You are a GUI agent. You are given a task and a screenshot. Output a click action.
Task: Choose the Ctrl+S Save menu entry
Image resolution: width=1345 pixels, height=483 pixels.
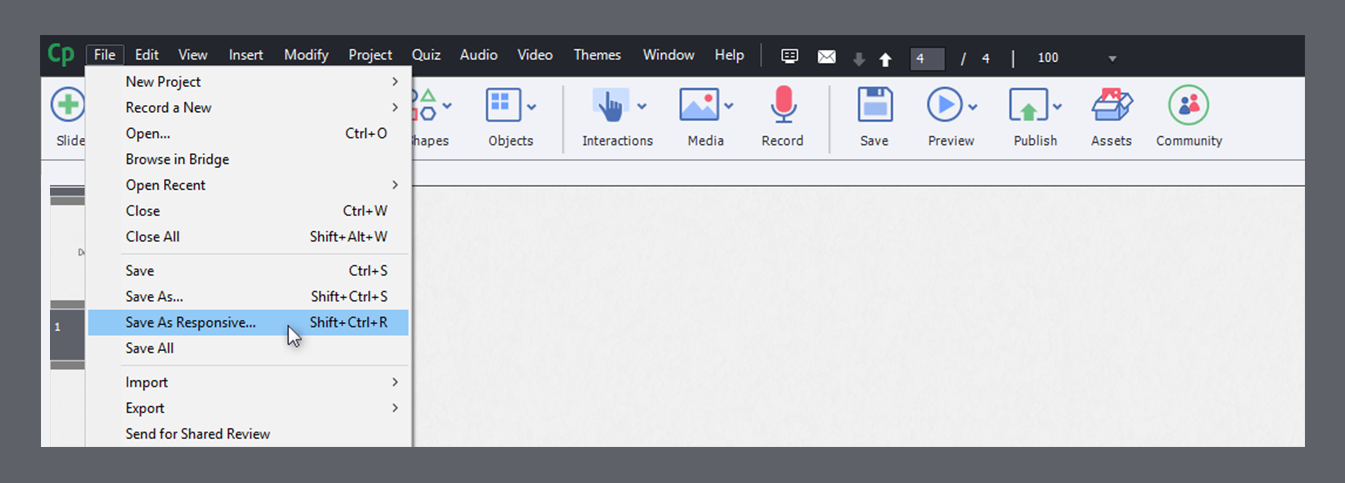tap(248, 271)
